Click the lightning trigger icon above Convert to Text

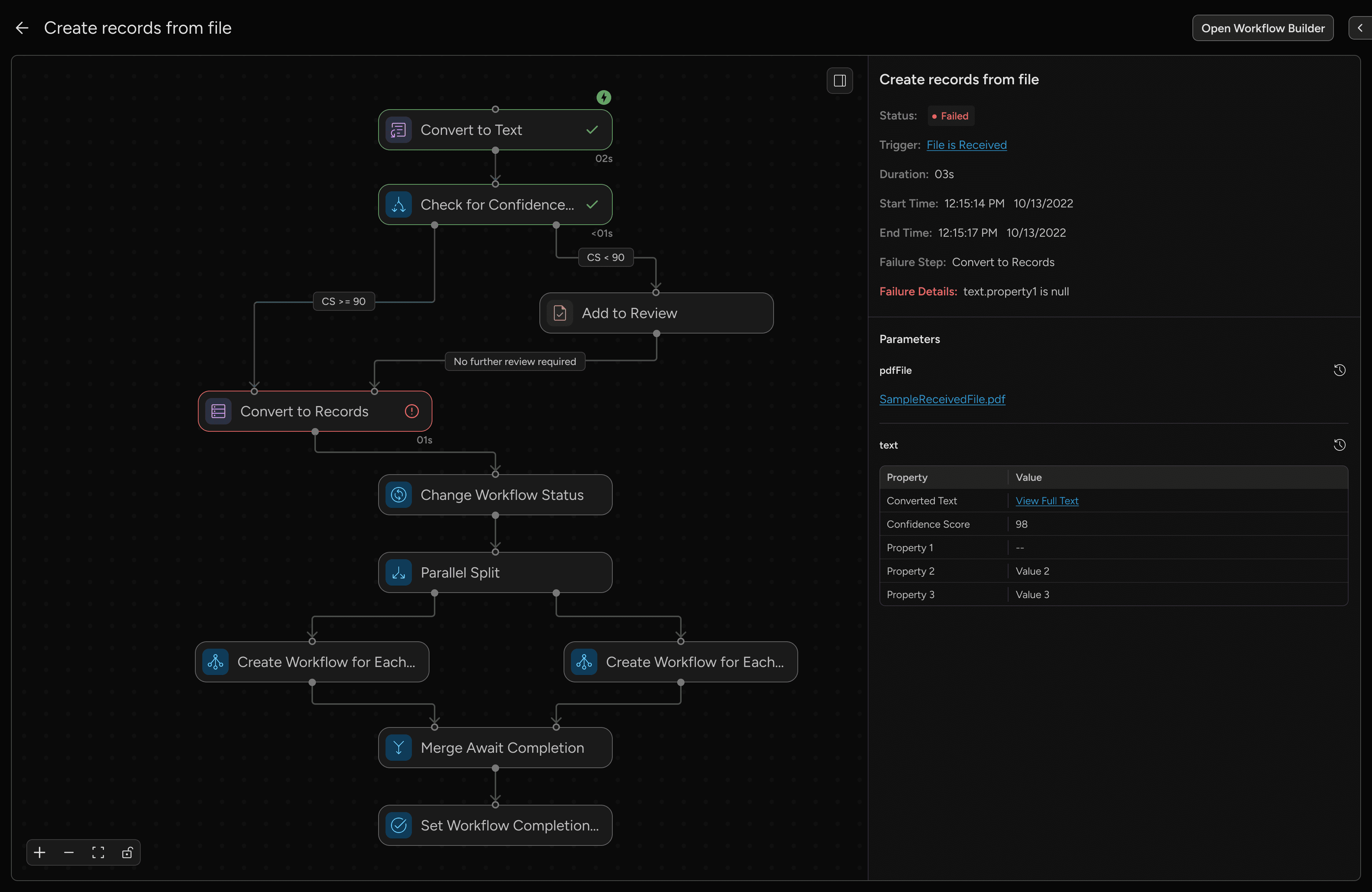click(604, 97)
